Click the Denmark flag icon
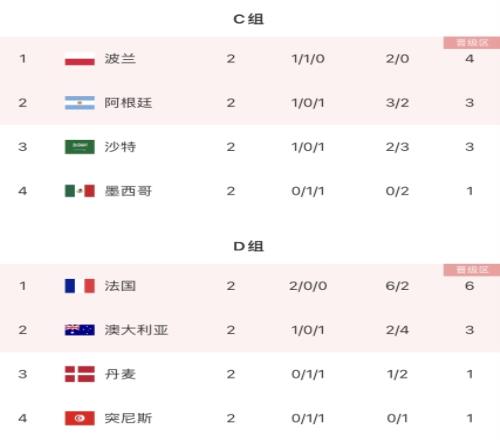This screenshot has height=440, width=500. point(80,374)
